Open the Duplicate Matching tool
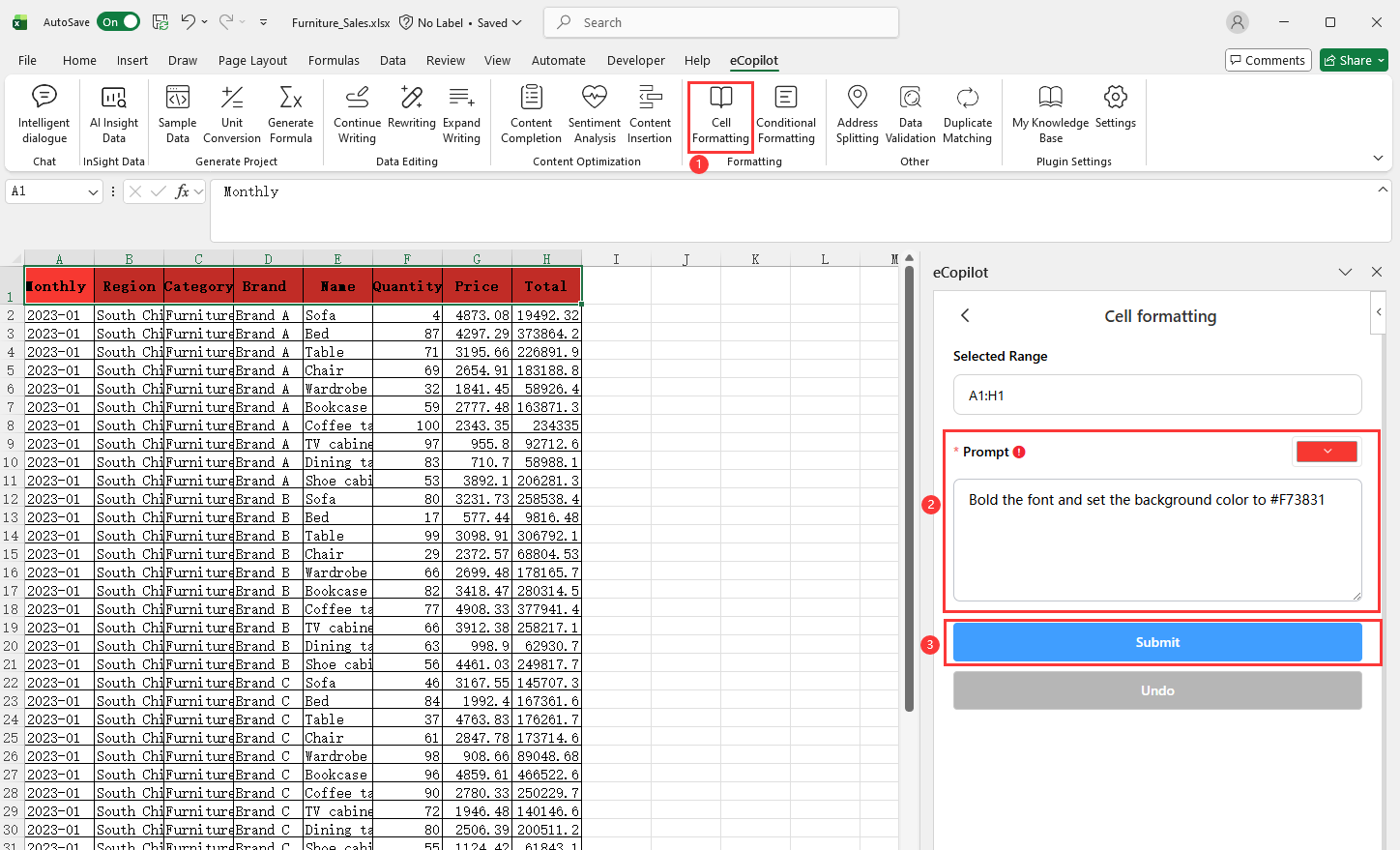The width and height of the screenshot is (1400, 850). point(967,114)
